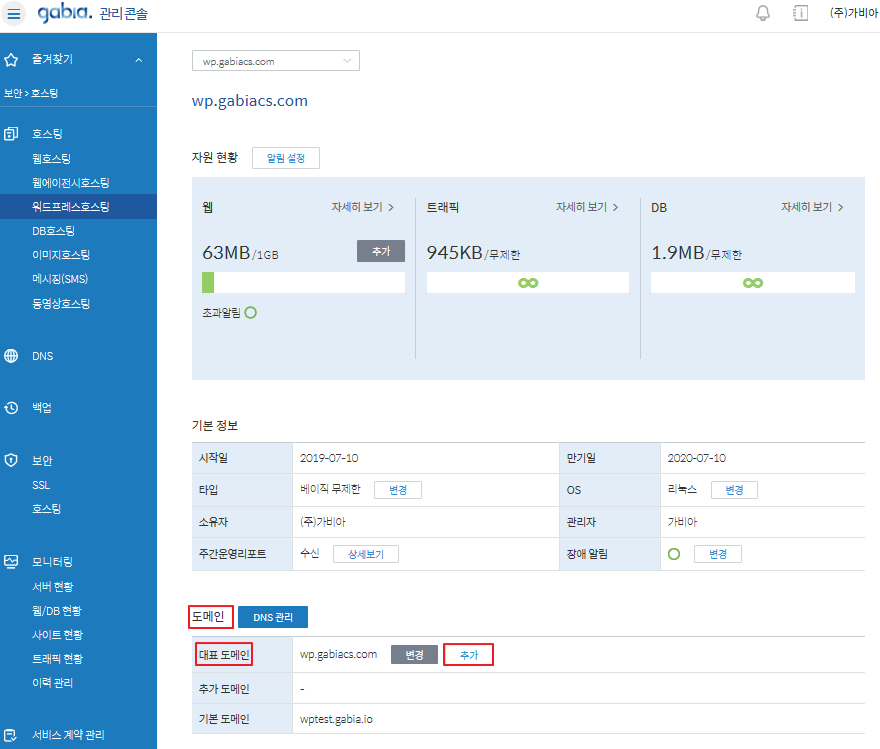Click the DNS globe icon in sidebar
The image size is (880, 749).
point(11,356)
